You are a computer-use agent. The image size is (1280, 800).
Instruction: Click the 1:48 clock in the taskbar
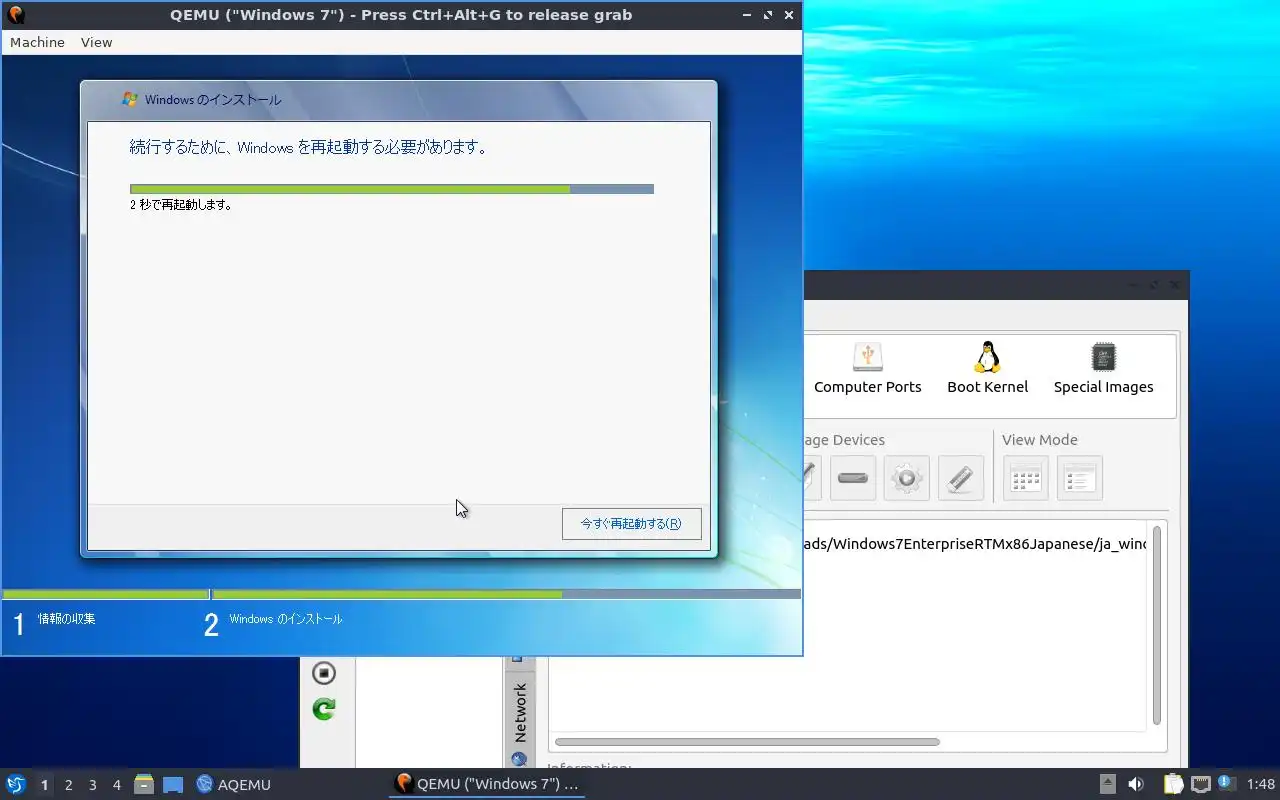[x=1261, y=785]
